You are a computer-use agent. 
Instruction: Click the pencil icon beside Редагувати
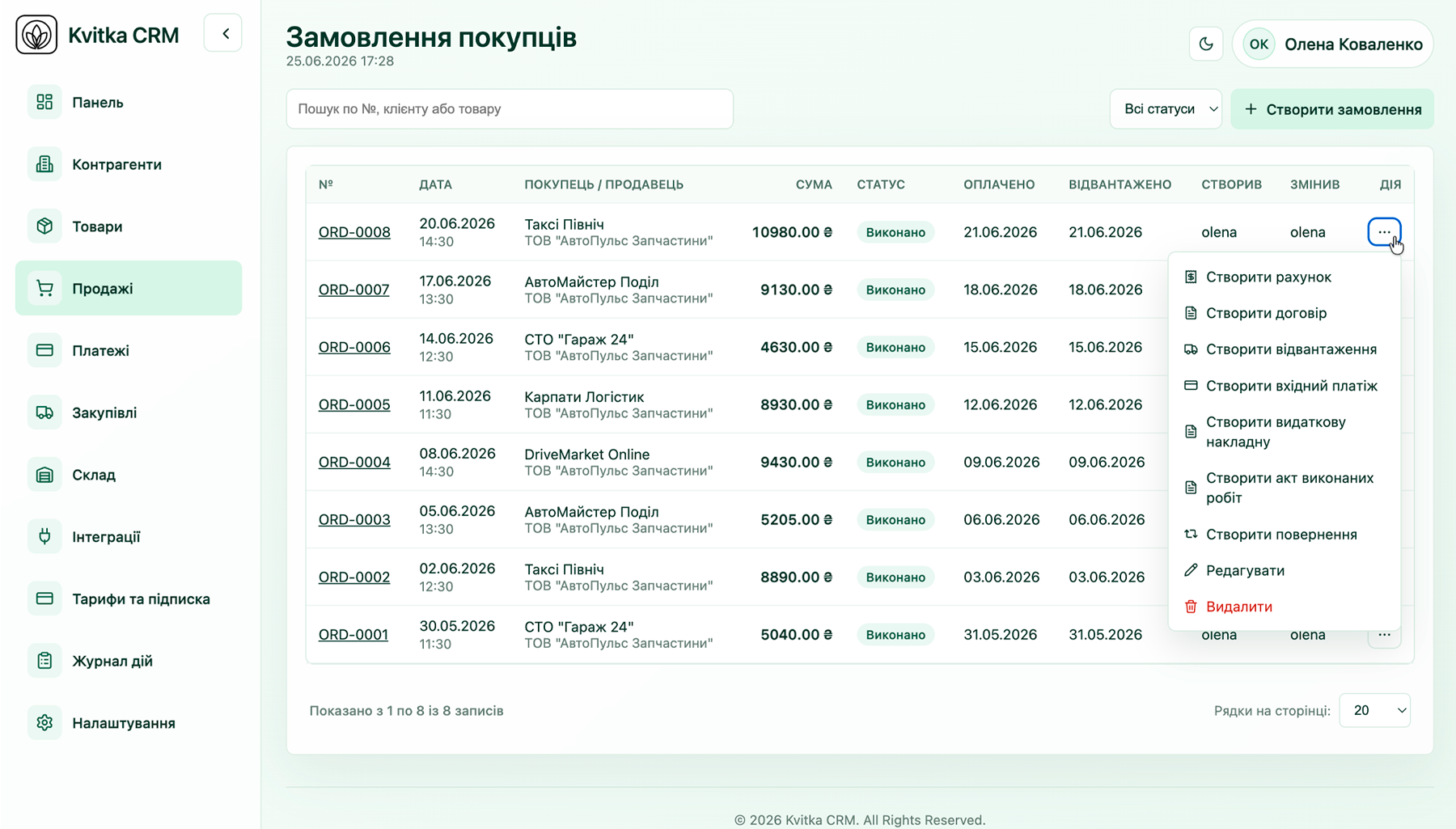pyautogui.click(x=1191, y=570)
